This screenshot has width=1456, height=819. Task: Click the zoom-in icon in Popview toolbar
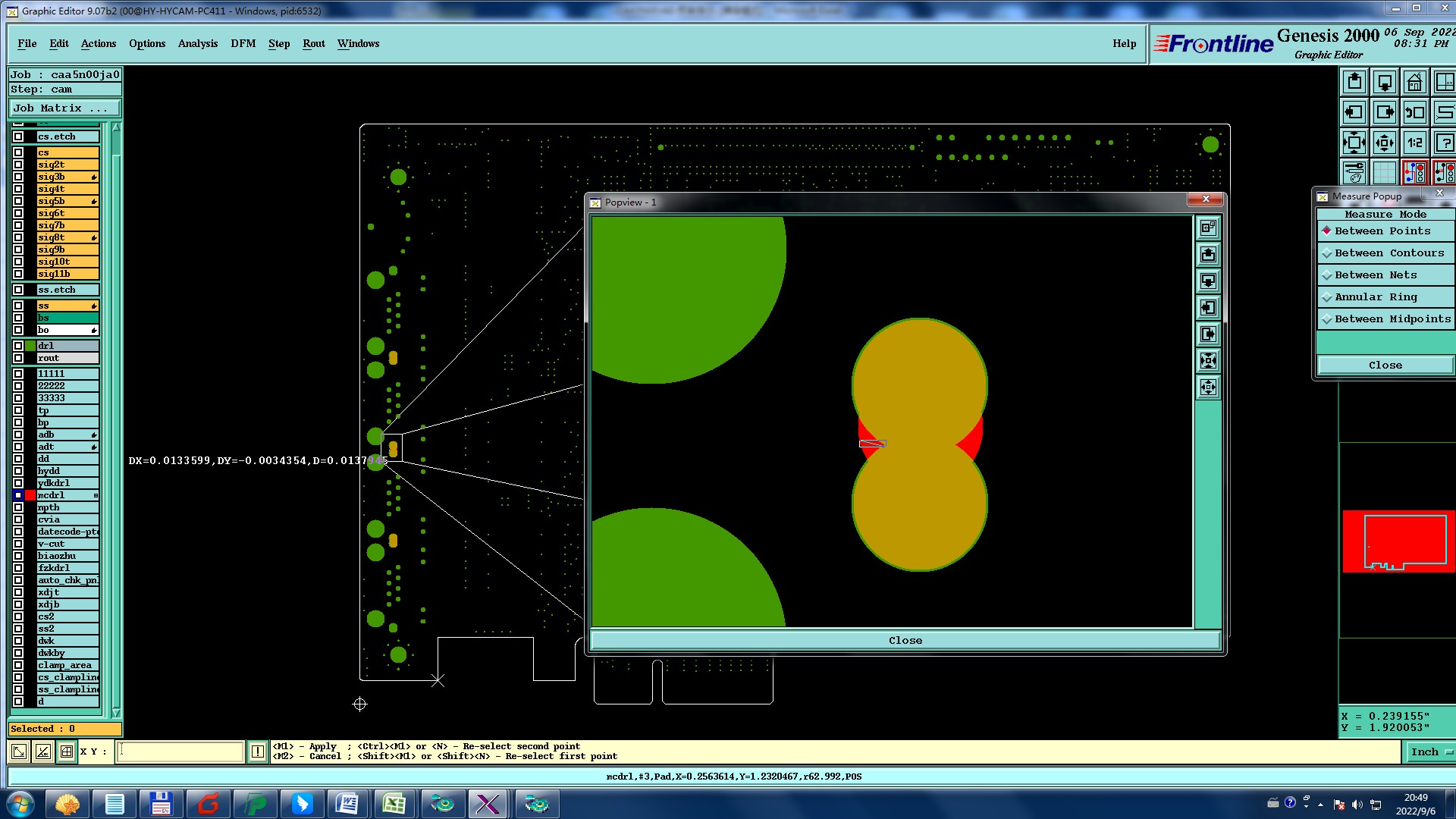1208,360
